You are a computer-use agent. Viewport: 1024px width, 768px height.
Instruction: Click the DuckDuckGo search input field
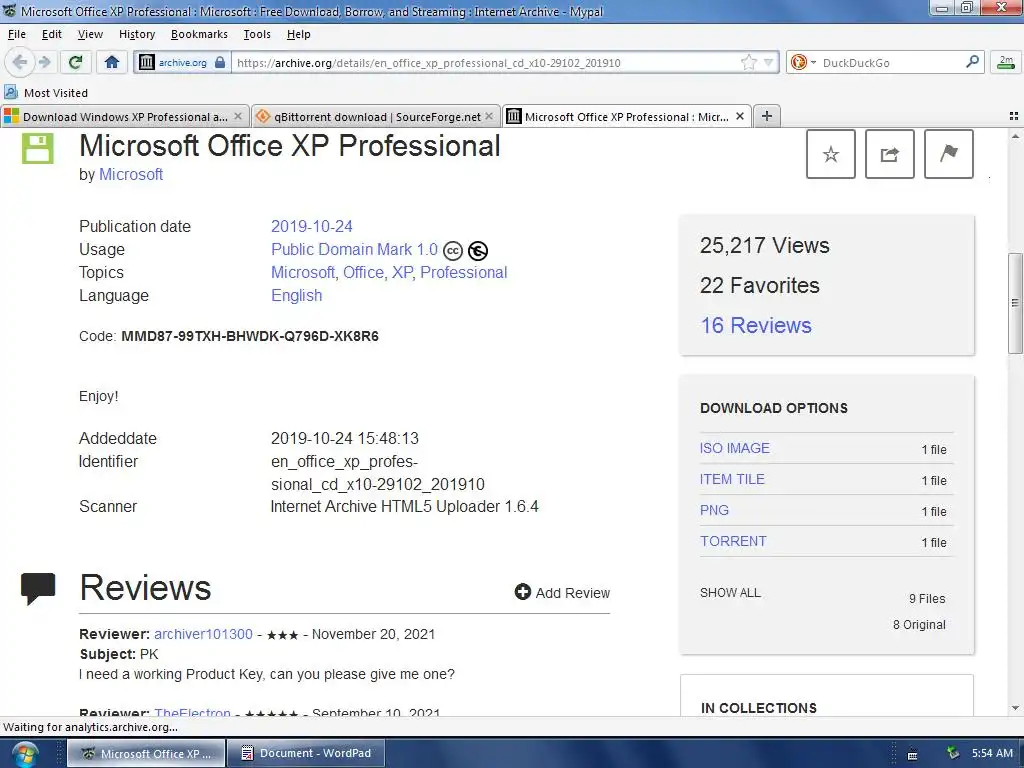click(x=891, y=63)
